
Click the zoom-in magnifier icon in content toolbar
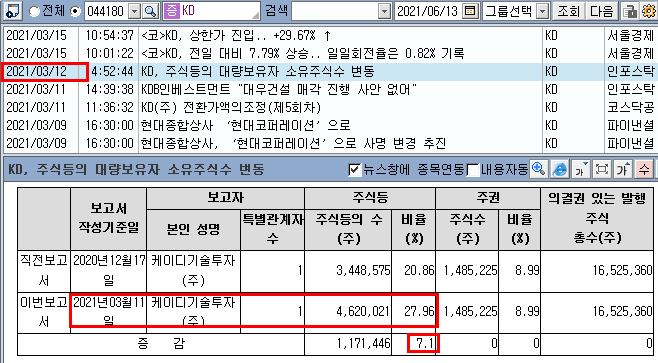point(538,170)
